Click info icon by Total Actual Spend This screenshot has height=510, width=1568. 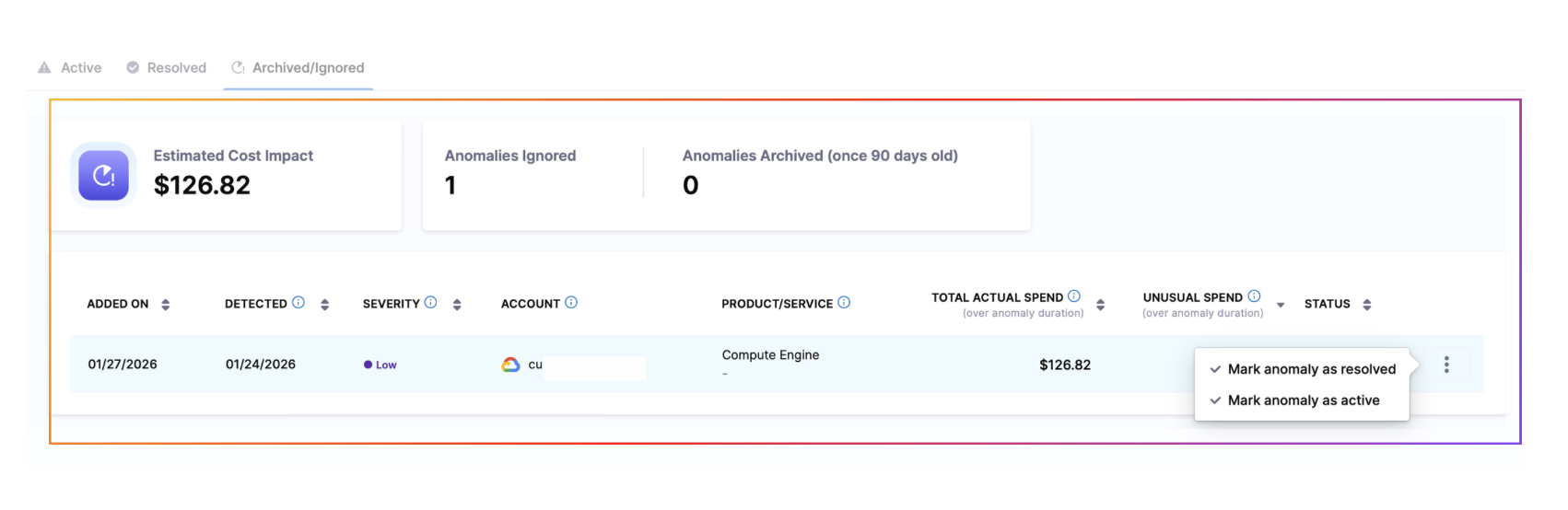coord(1074,296)
